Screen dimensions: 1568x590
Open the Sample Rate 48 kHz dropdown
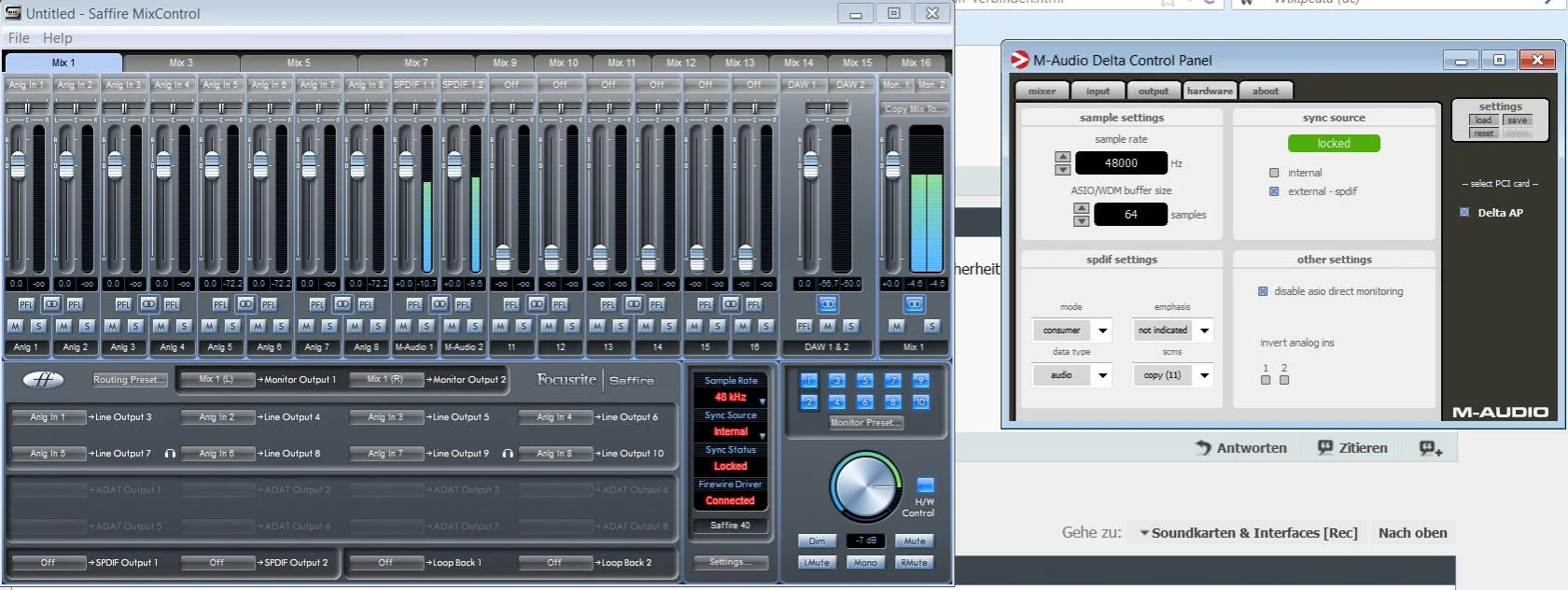click(x=762, y=400)
